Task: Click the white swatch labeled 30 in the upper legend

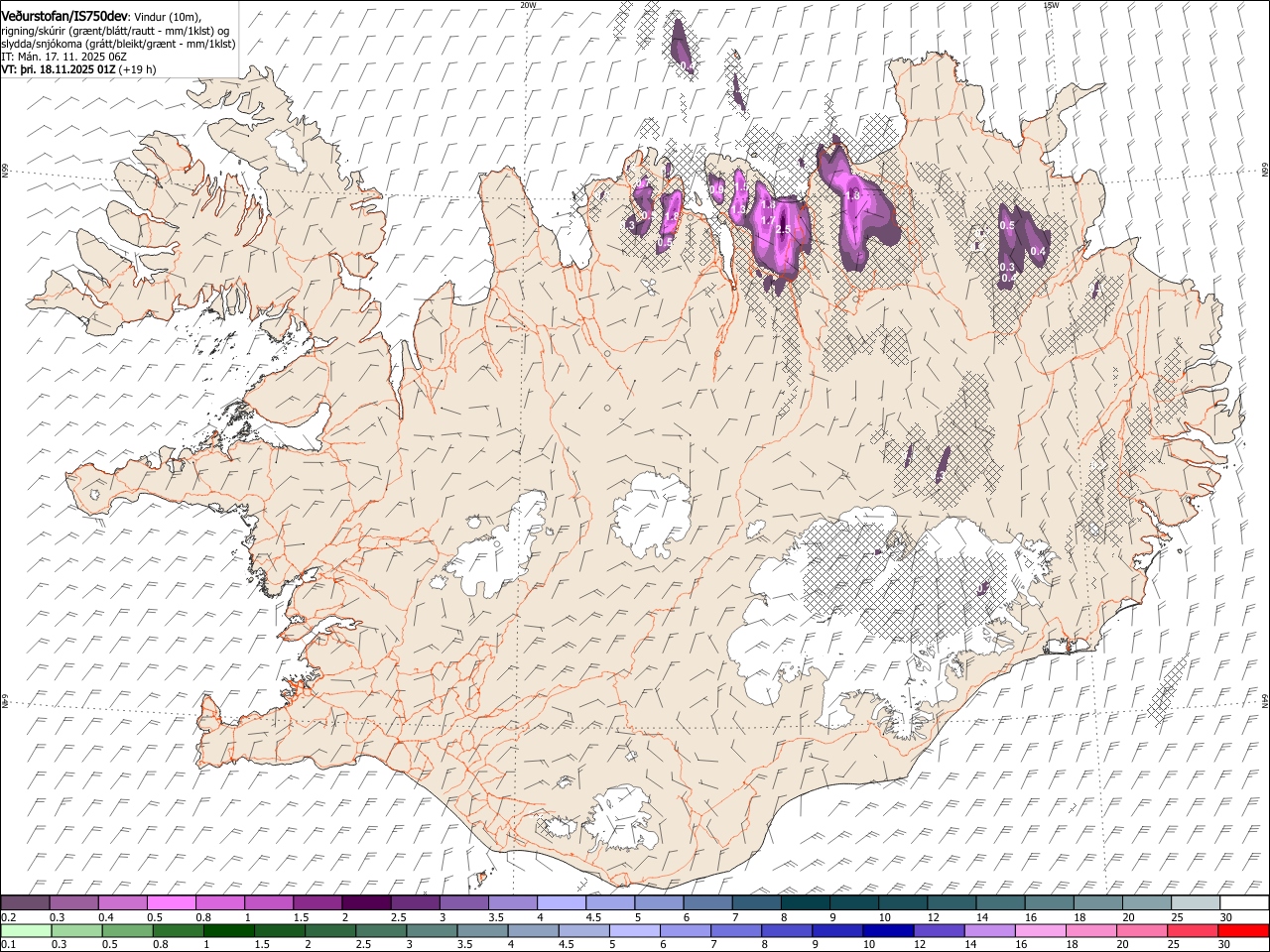Action: tap(1244, 902)
